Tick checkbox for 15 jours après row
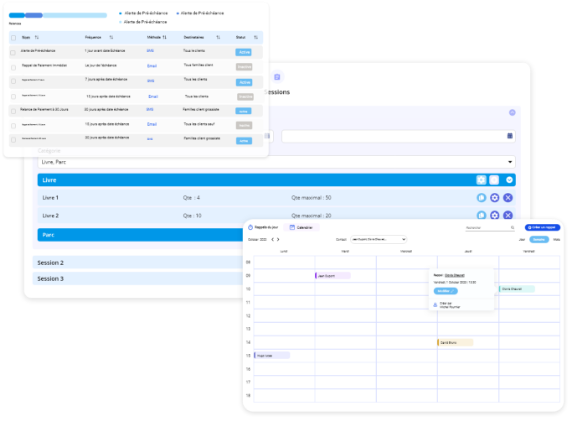 13,126
